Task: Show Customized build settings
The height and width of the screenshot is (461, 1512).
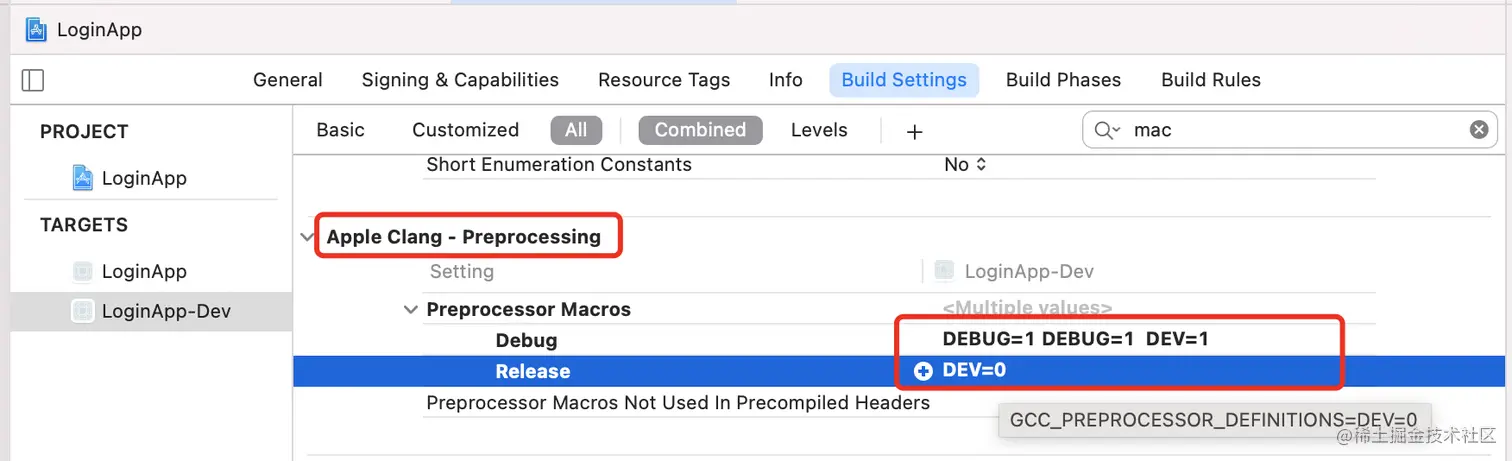Action: click(465, 130)
